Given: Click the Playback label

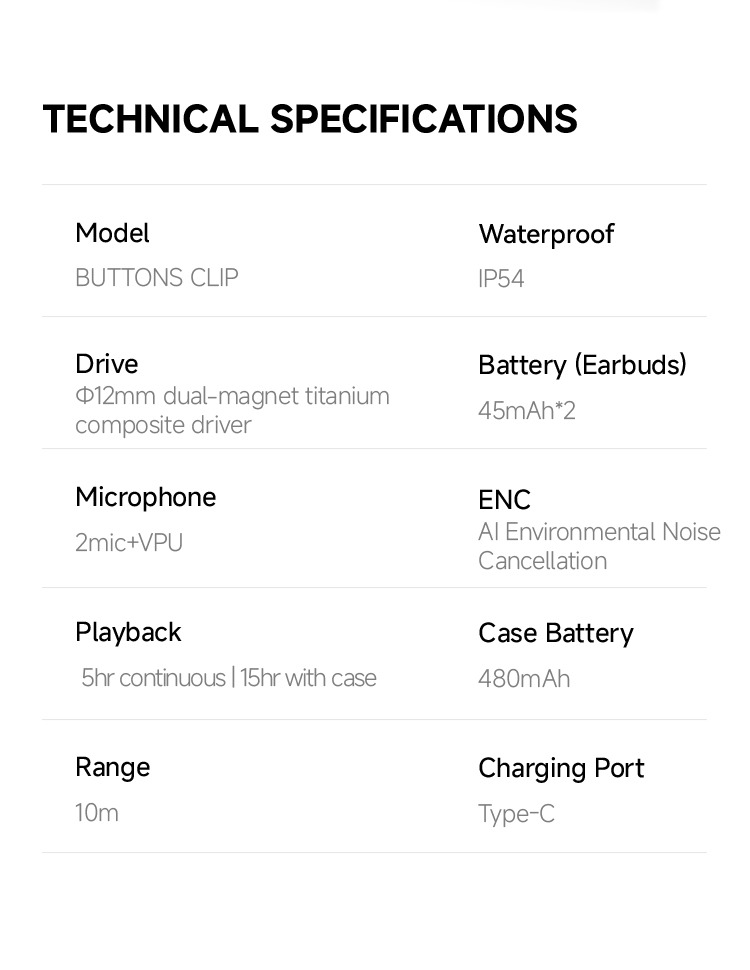Looking at the screenshot, I should click(x=128, y=632).
